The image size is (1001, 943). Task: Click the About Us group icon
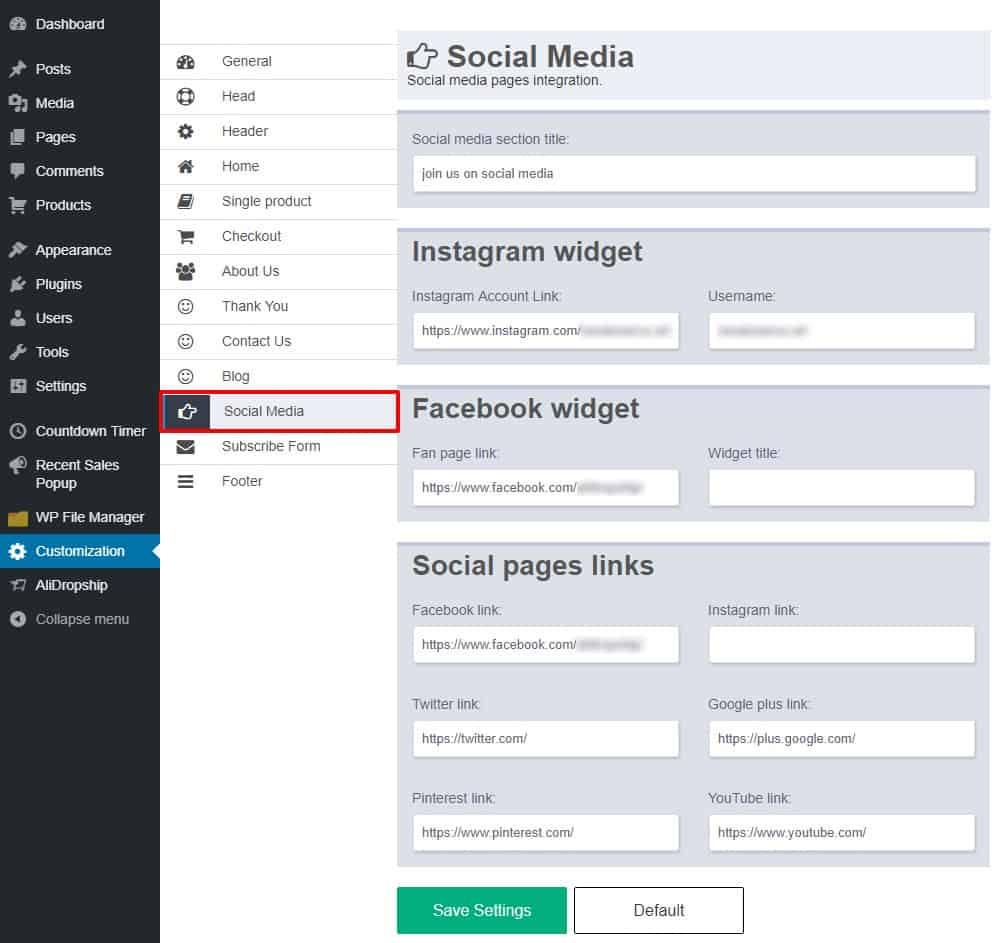pos(186,271)
